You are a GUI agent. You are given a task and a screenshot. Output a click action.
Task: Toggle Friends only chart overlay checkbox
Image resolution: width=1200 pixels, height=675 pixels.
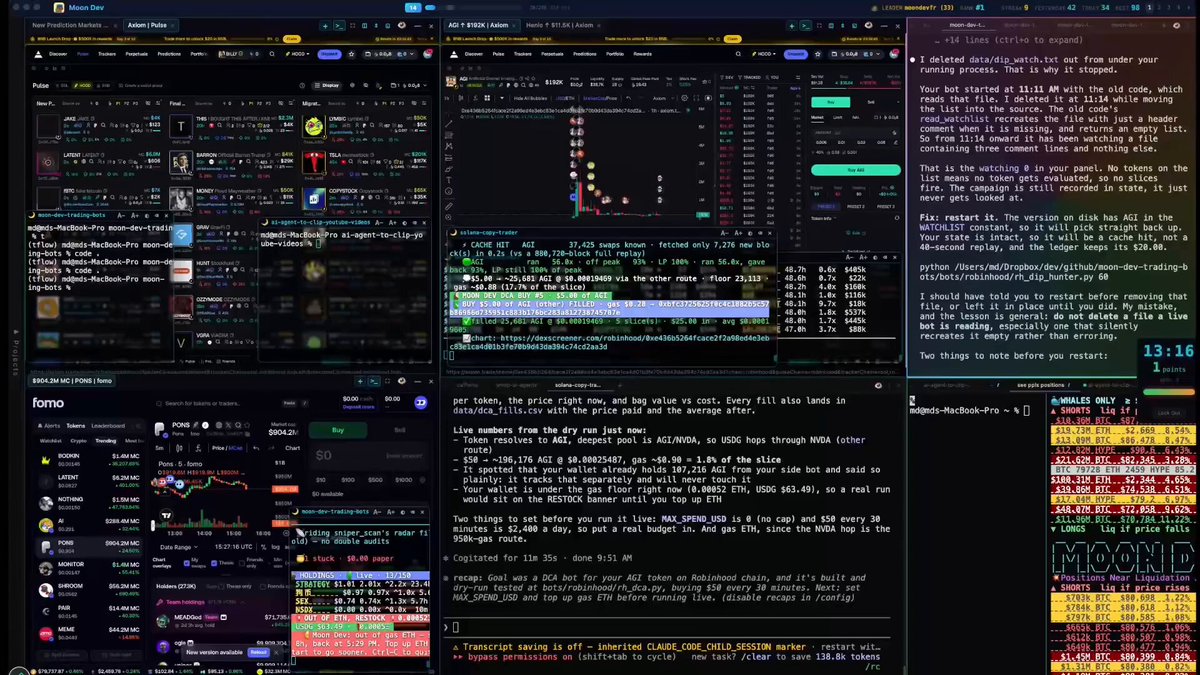pyautogui.click(x=242, y=563)
